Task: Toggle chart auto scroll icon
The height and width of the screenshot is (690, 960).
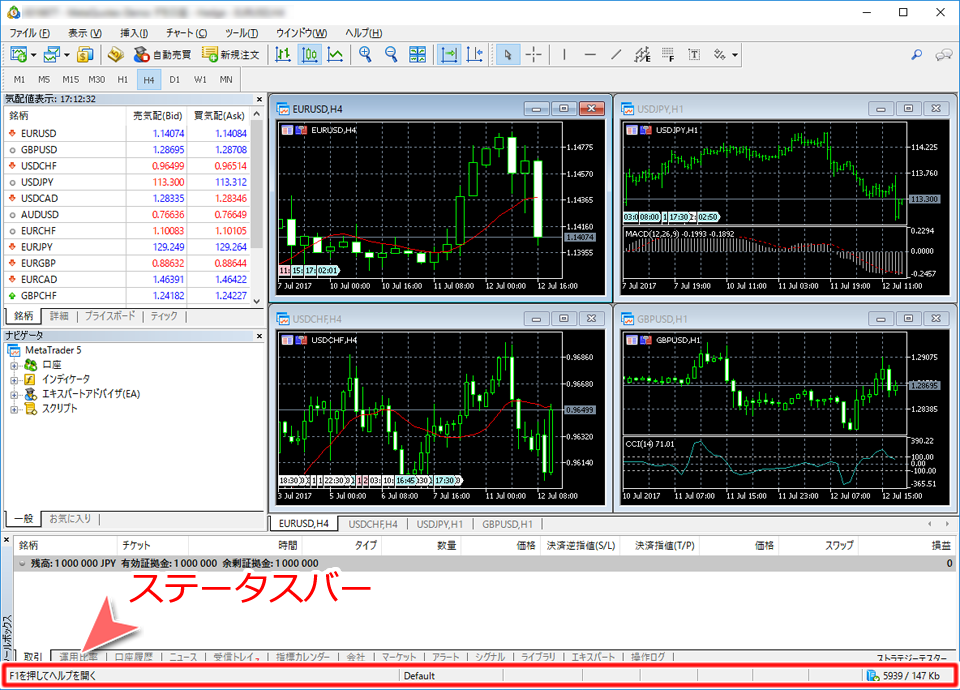Action: tap(449, 54)
